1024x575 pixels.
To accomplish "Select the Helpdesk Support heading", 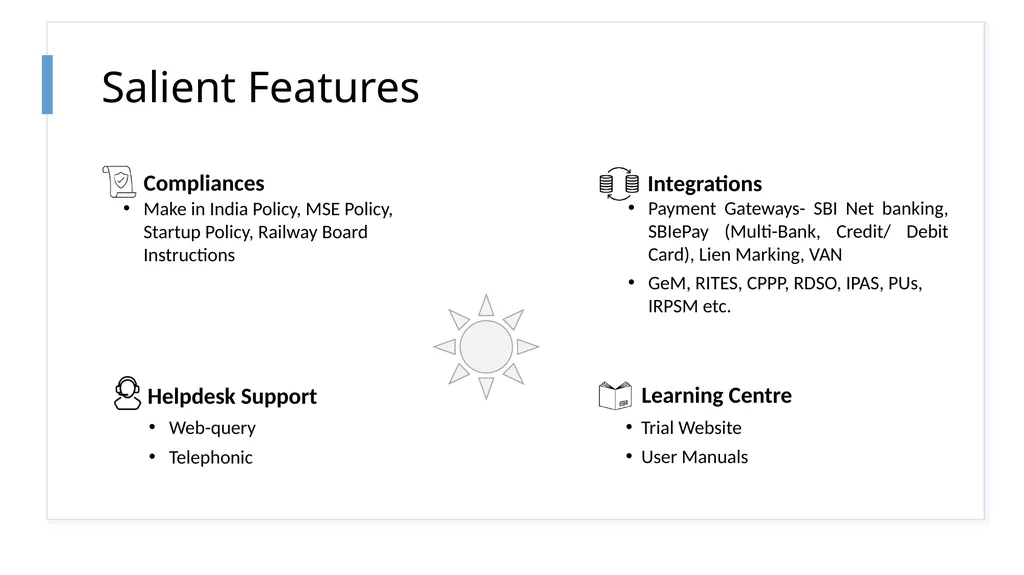I will click(x=232, y=396).
